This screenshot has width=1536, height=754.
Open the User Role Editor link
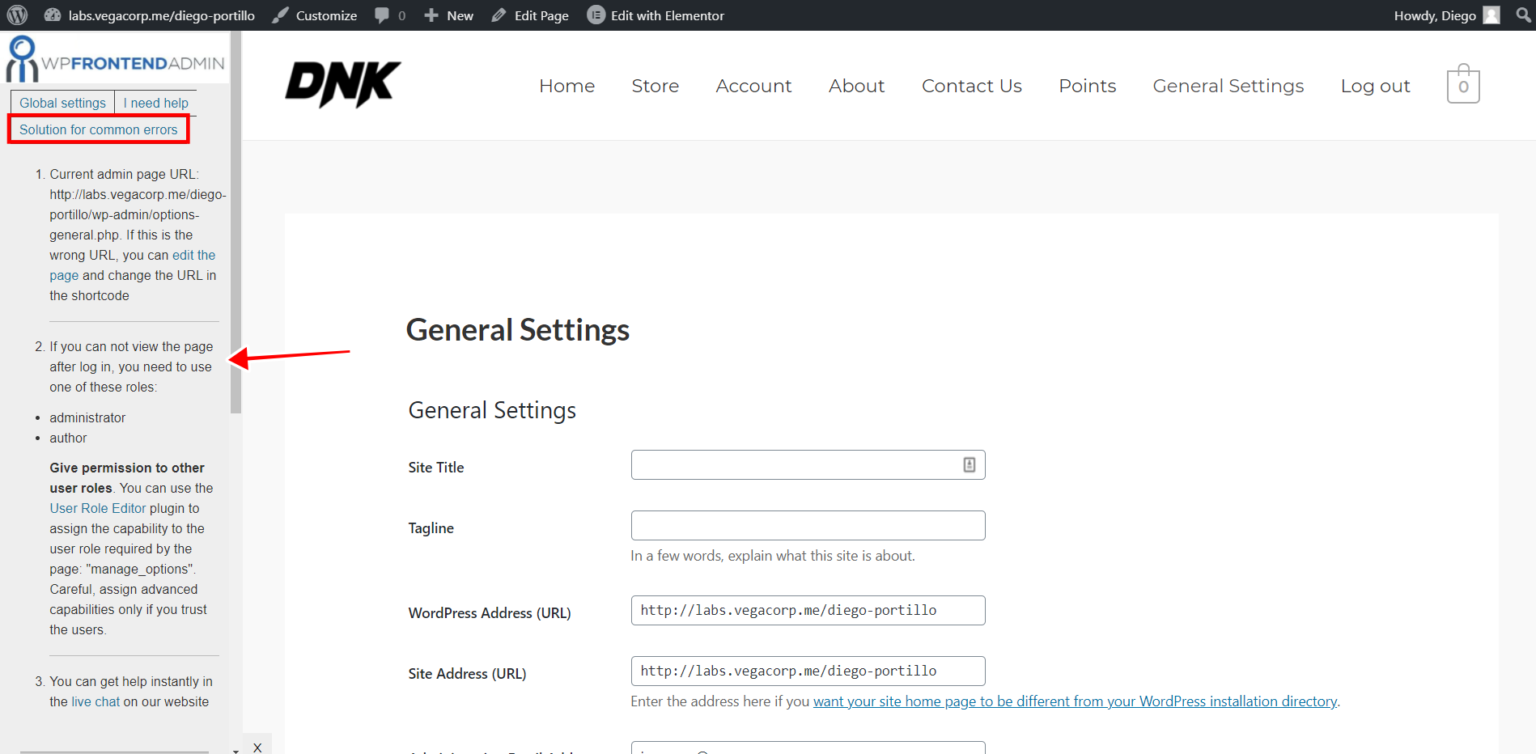coord(97,508)
